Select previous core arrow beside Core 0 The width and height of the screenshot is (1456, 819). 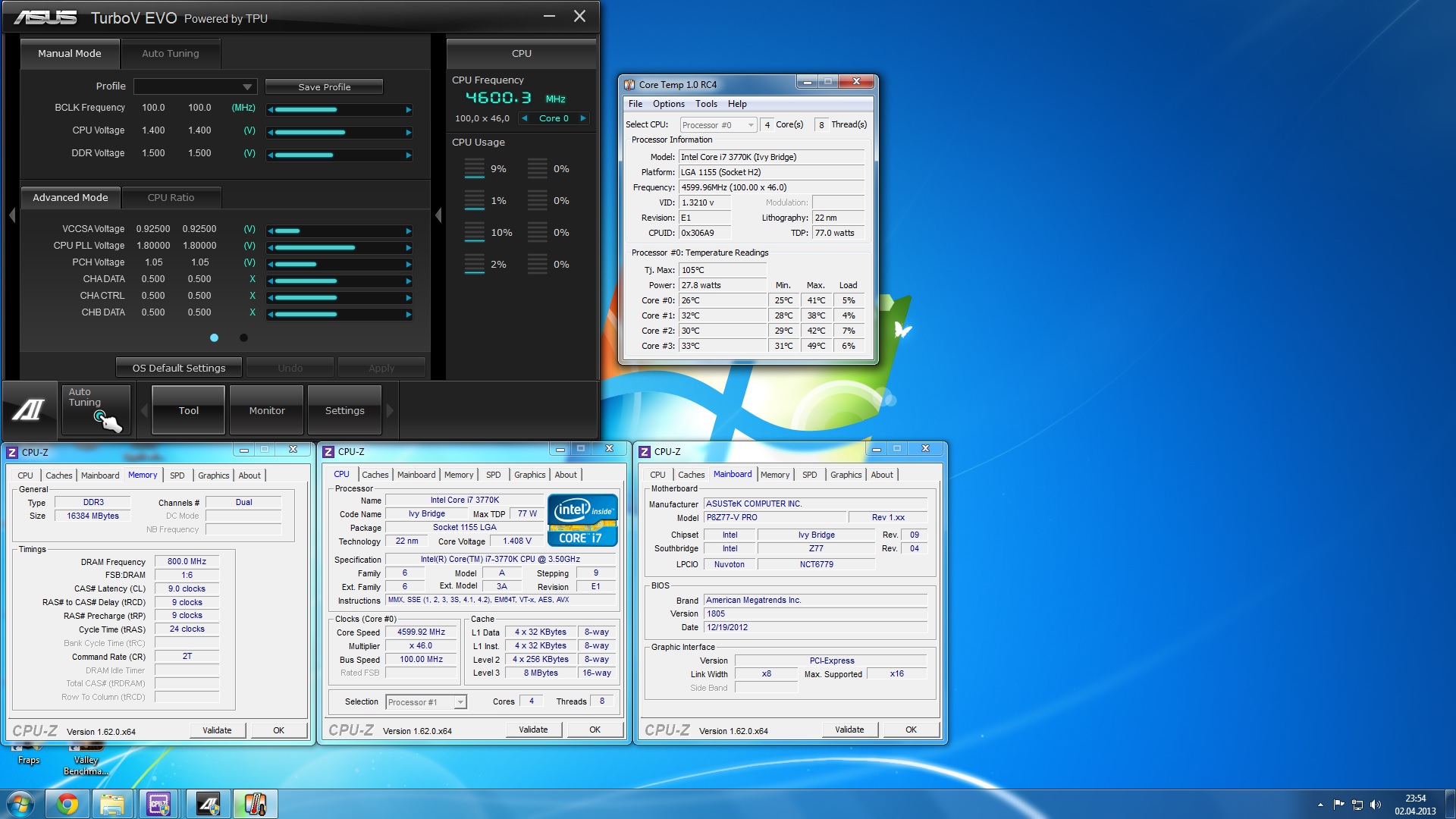point(524,118)
